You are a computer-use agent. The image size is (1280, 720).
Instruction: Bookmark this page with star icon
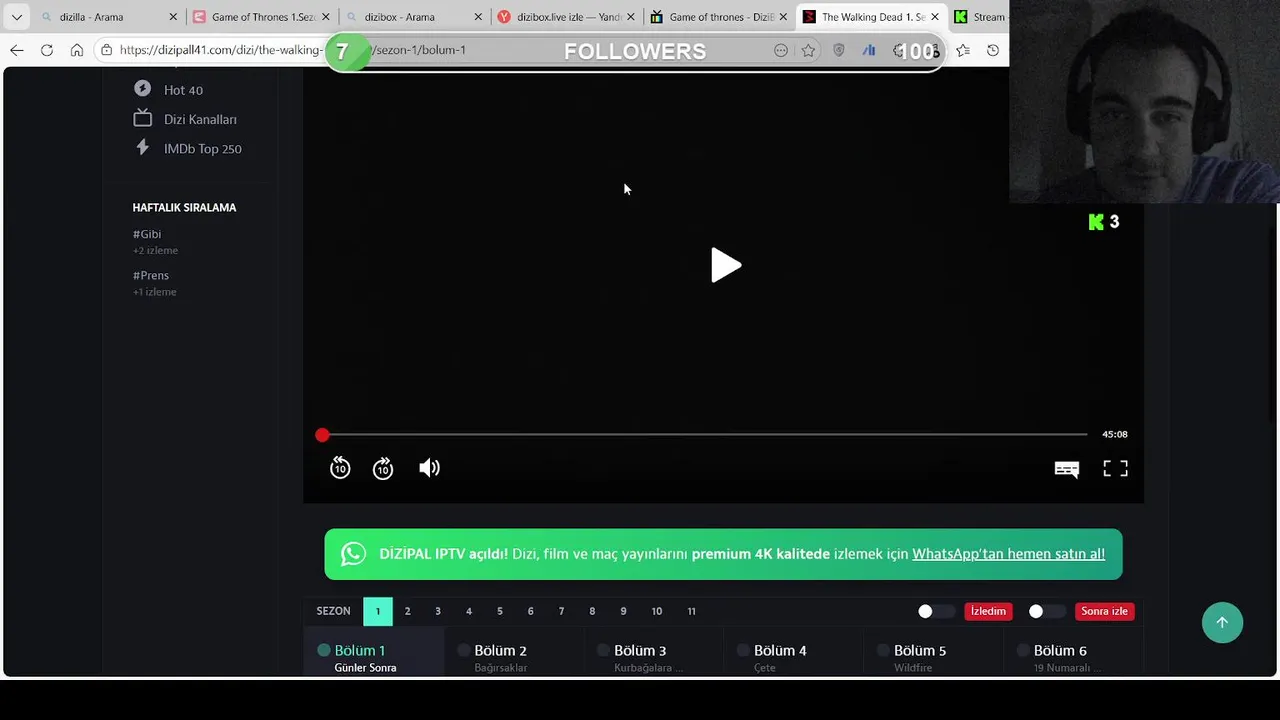[x=808, y=50]
